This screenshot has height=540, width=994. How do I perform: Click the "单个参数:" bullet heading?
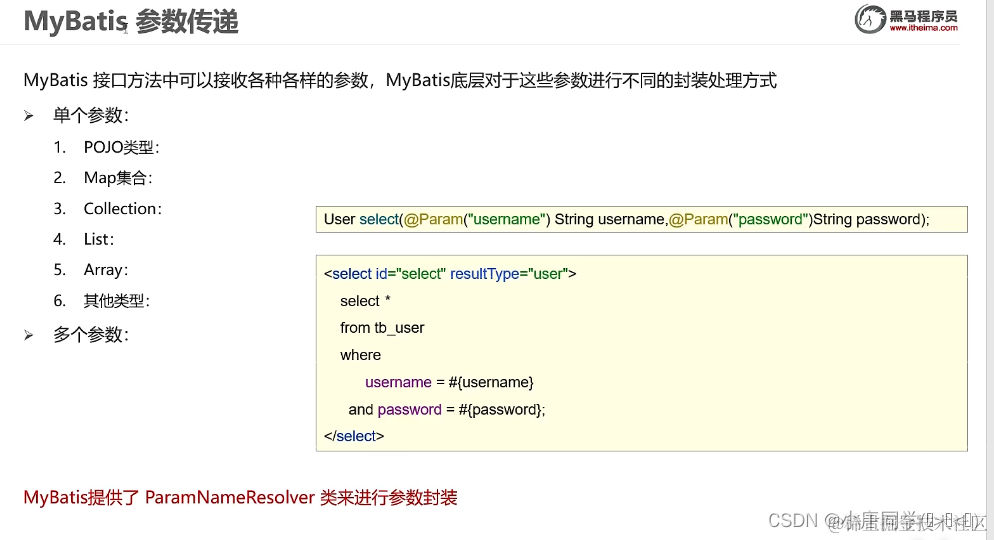click(91, 115)
